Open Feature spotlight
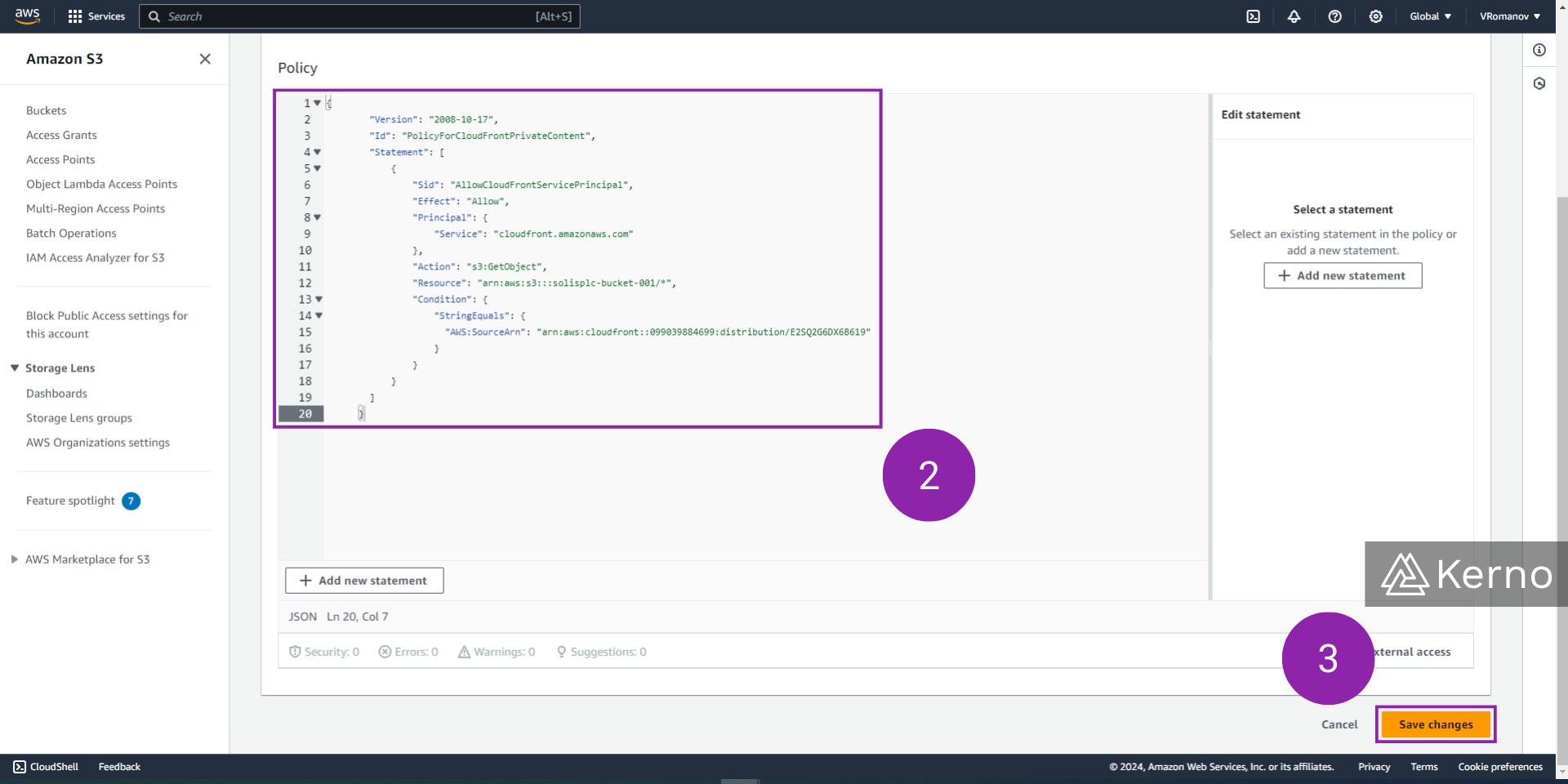Image resolution: width=1568 pixels, height=784 pixels. tap(70, 501)
